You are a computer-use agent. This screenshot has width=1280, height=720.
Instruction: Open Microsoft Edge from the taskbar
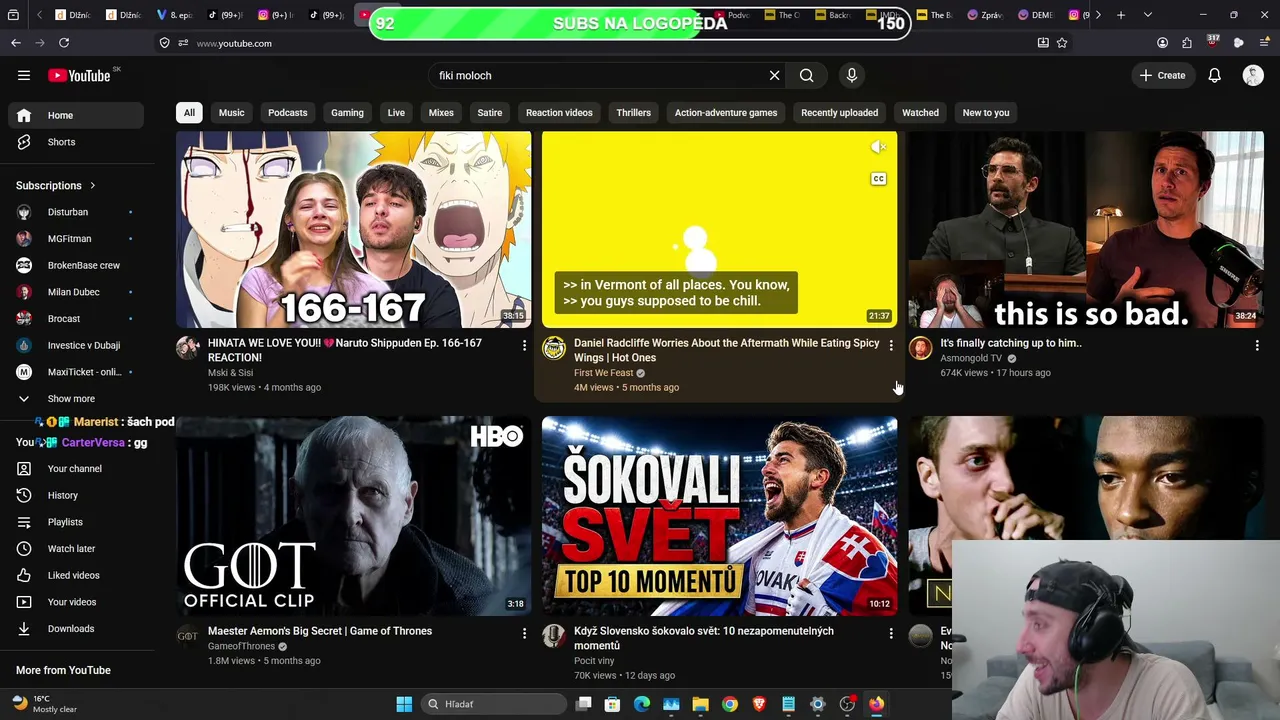click(642, 704)
